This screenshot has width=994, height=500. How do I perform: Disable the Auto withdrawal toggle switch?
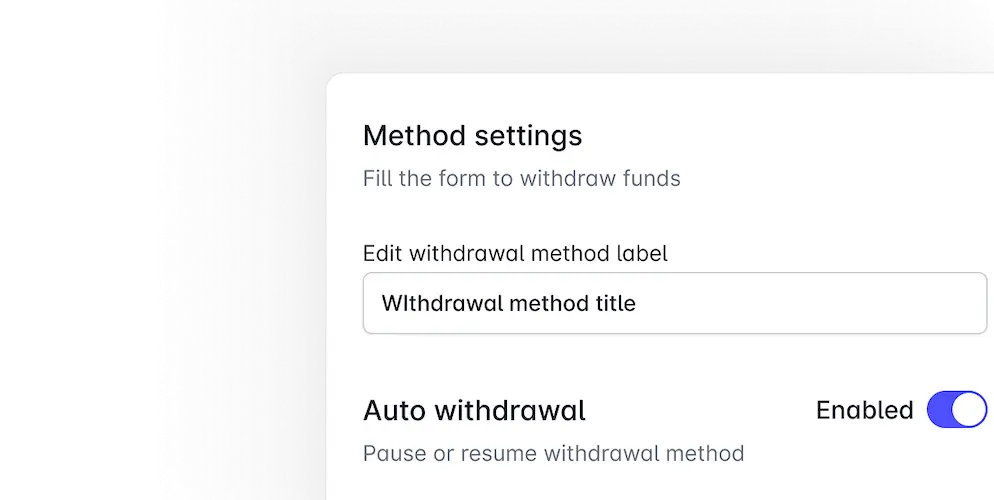956,410
